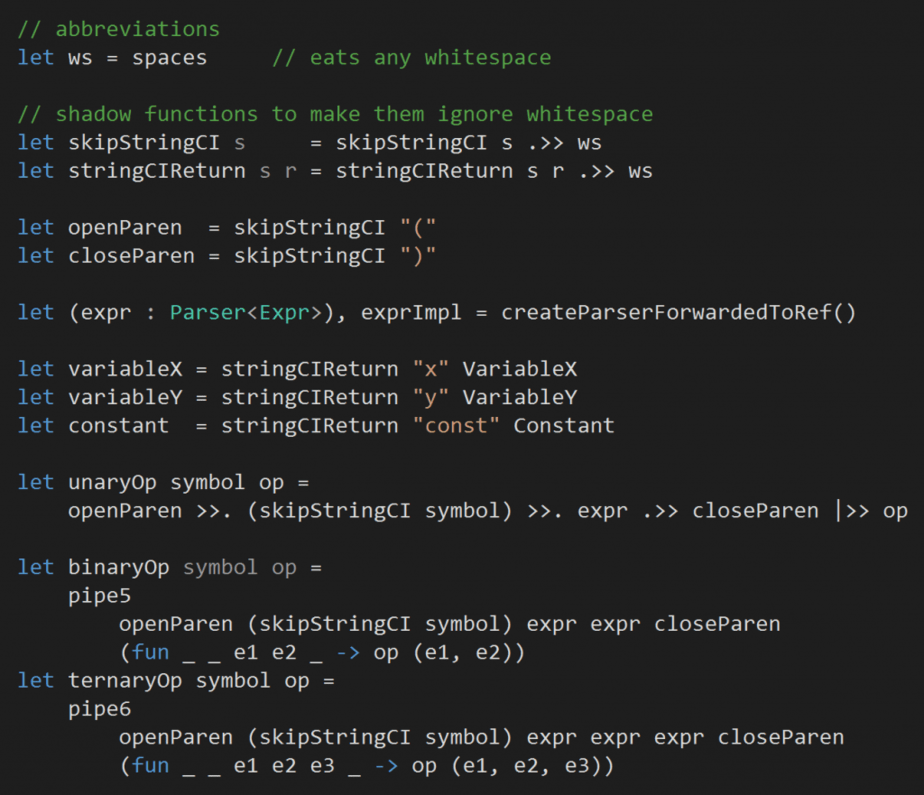Click the capitalized Constant union case
The width and height of the screenshot is (924, 795).
(x=564, y=425)
